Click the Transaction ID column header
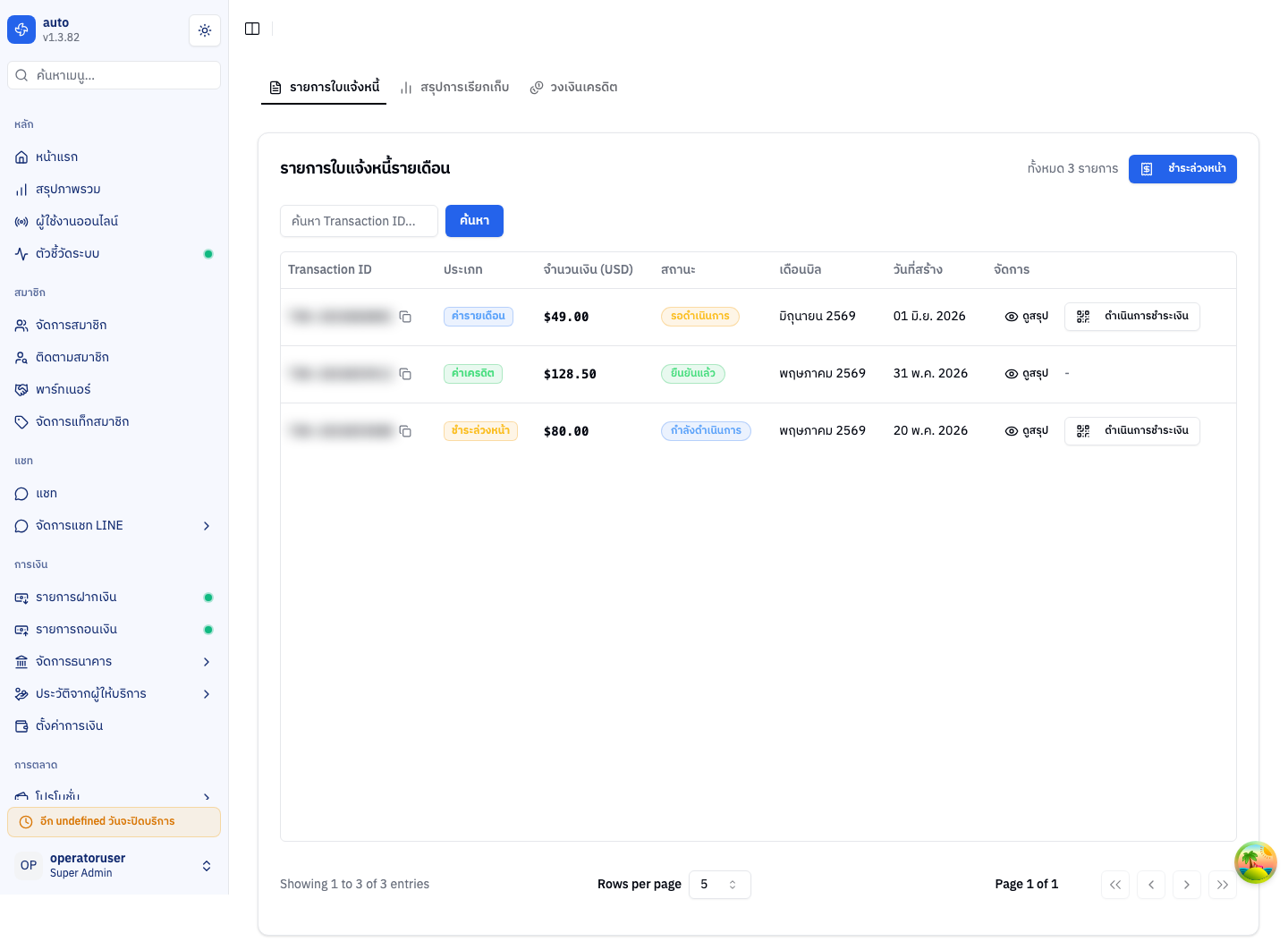The width and height of the screenshot is (1288, 950). pos(330,270)
